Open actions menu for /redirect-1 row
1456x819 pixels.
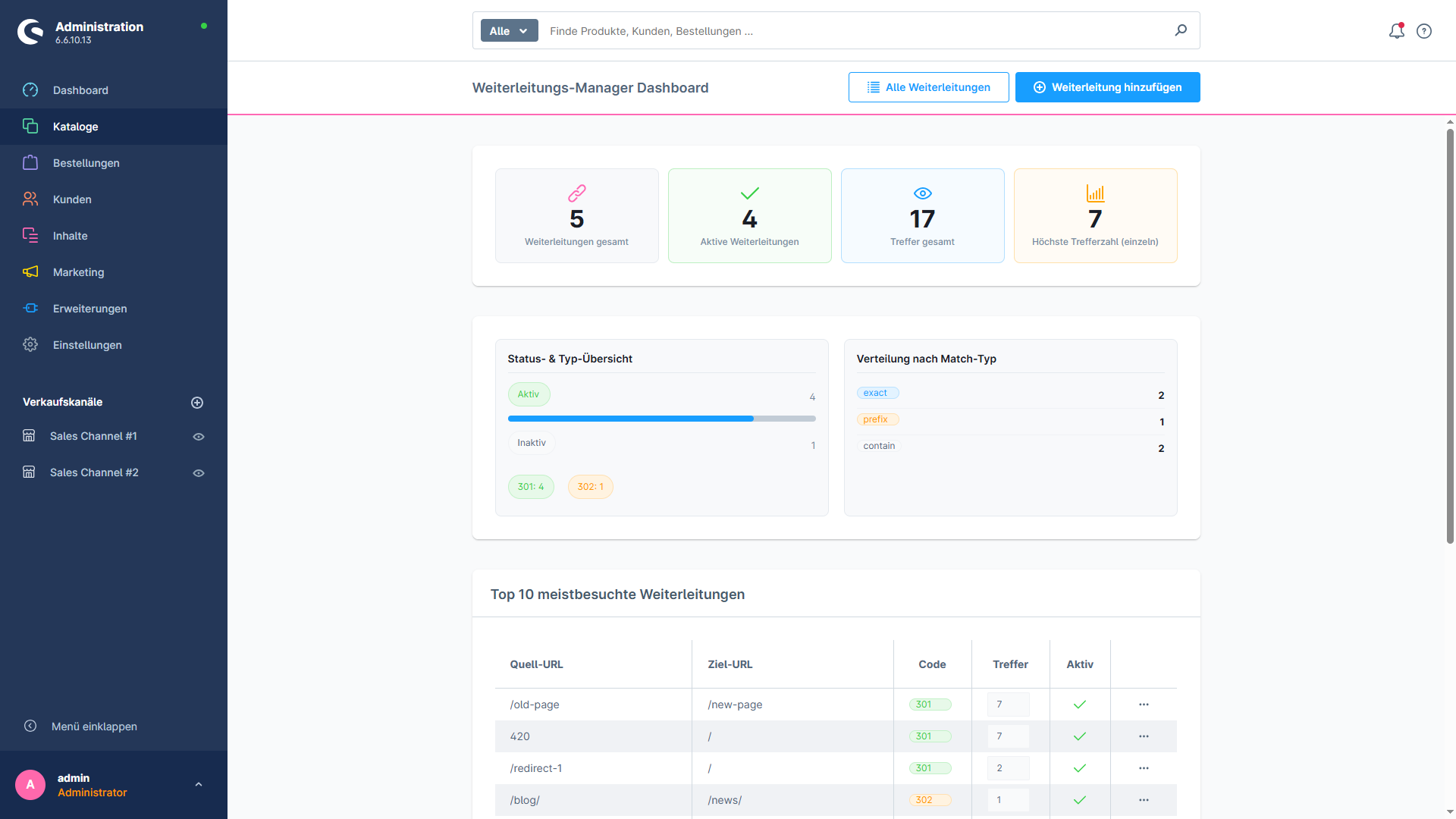point(1144,768)
